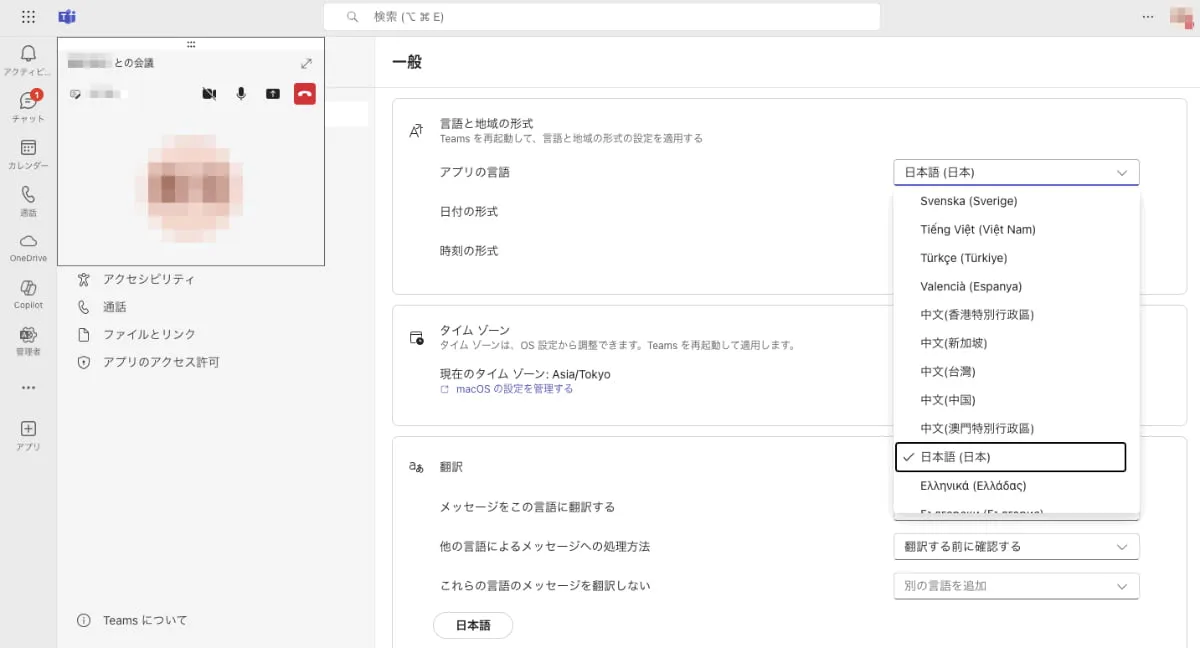Open the 翻訳する前に確認する dropdown
Screen dimensions: 1200x648
(x=1015, y=546)
